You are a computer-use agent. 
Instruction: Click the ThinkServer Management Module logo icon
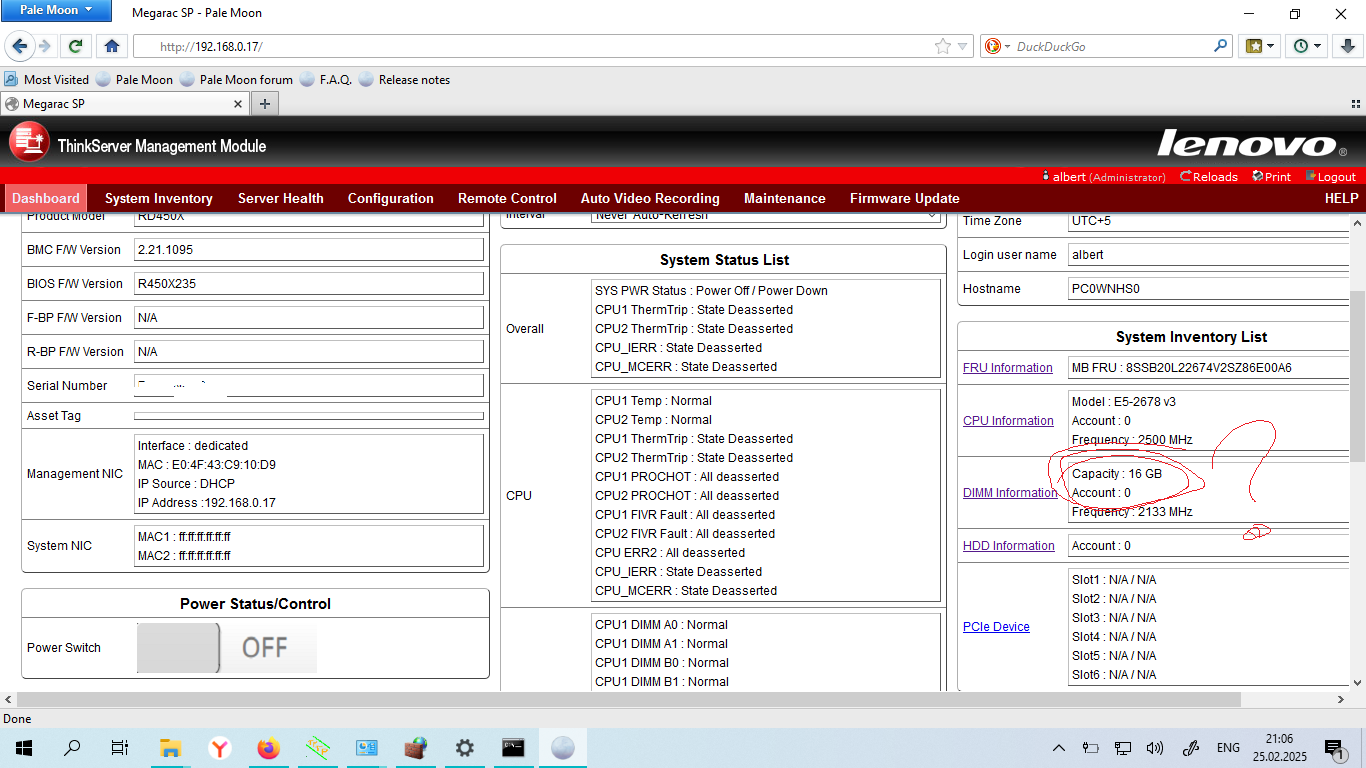coord(29,142)
